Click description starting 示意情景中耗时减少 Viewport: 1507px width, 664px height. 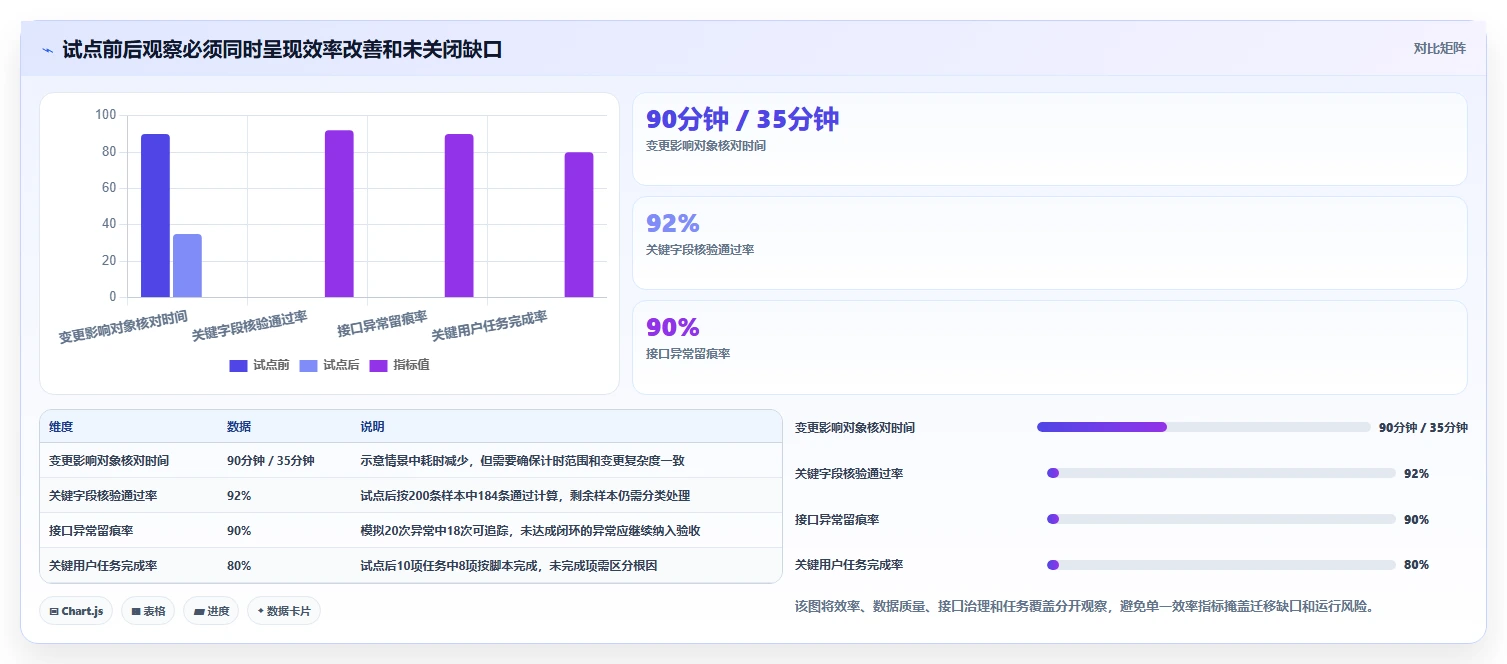coord(522,461)
